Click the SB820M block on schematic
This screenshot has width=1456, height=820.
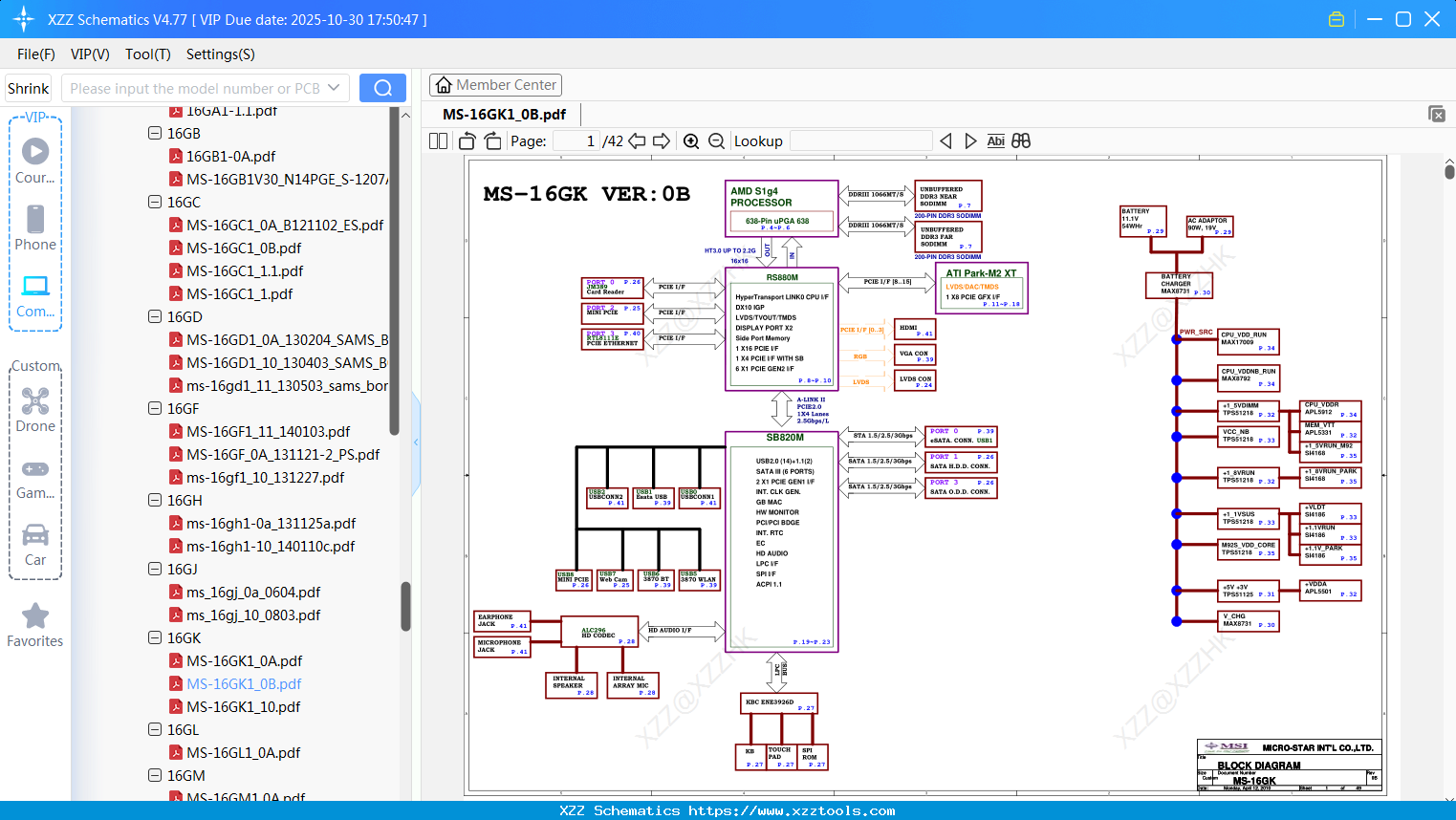pos(782,542)
